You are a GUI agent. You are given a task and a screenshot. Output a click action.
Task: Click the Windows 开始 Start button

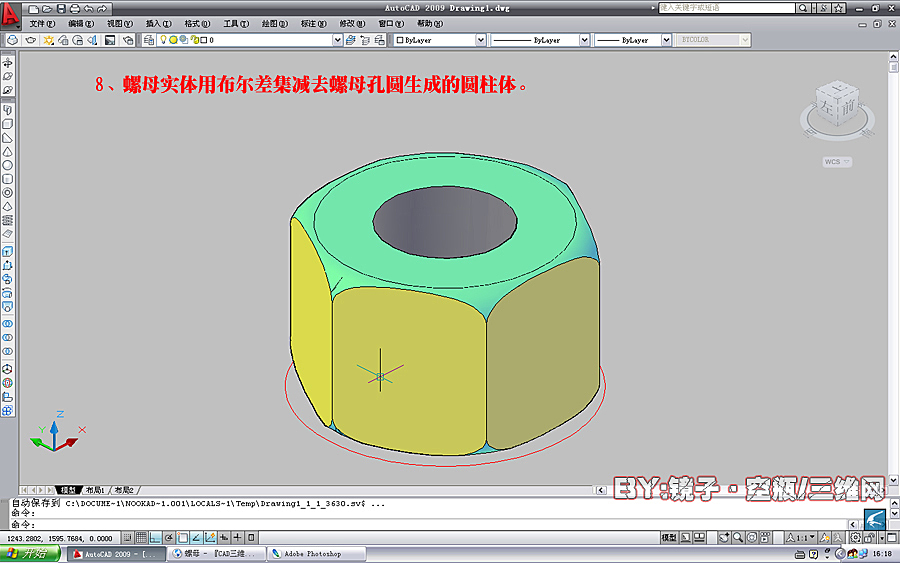point(30,554)
